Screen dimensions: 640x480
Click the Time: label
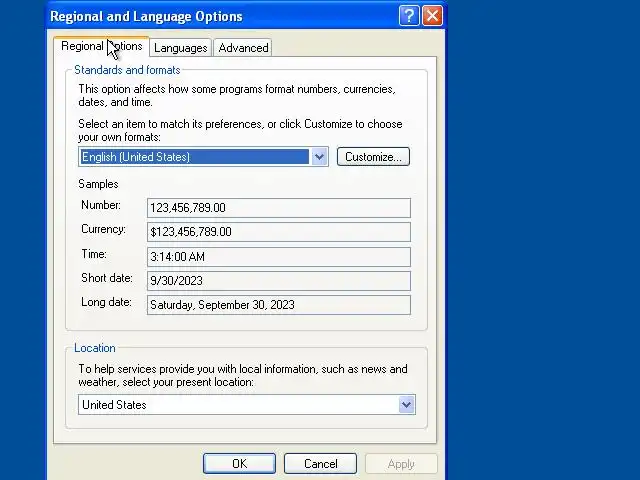94,254
